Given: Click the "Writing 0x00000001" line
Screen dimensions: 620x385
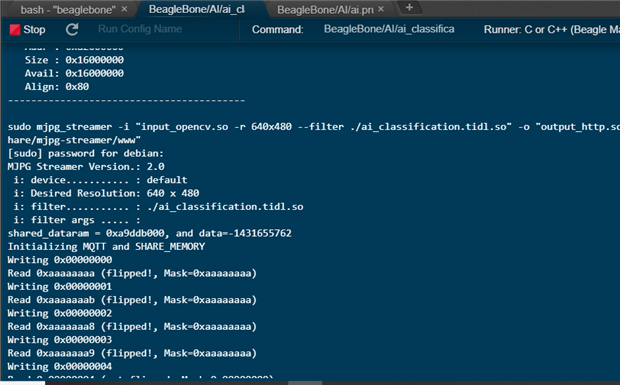Looking at the screenshot, I should point(60,287).
